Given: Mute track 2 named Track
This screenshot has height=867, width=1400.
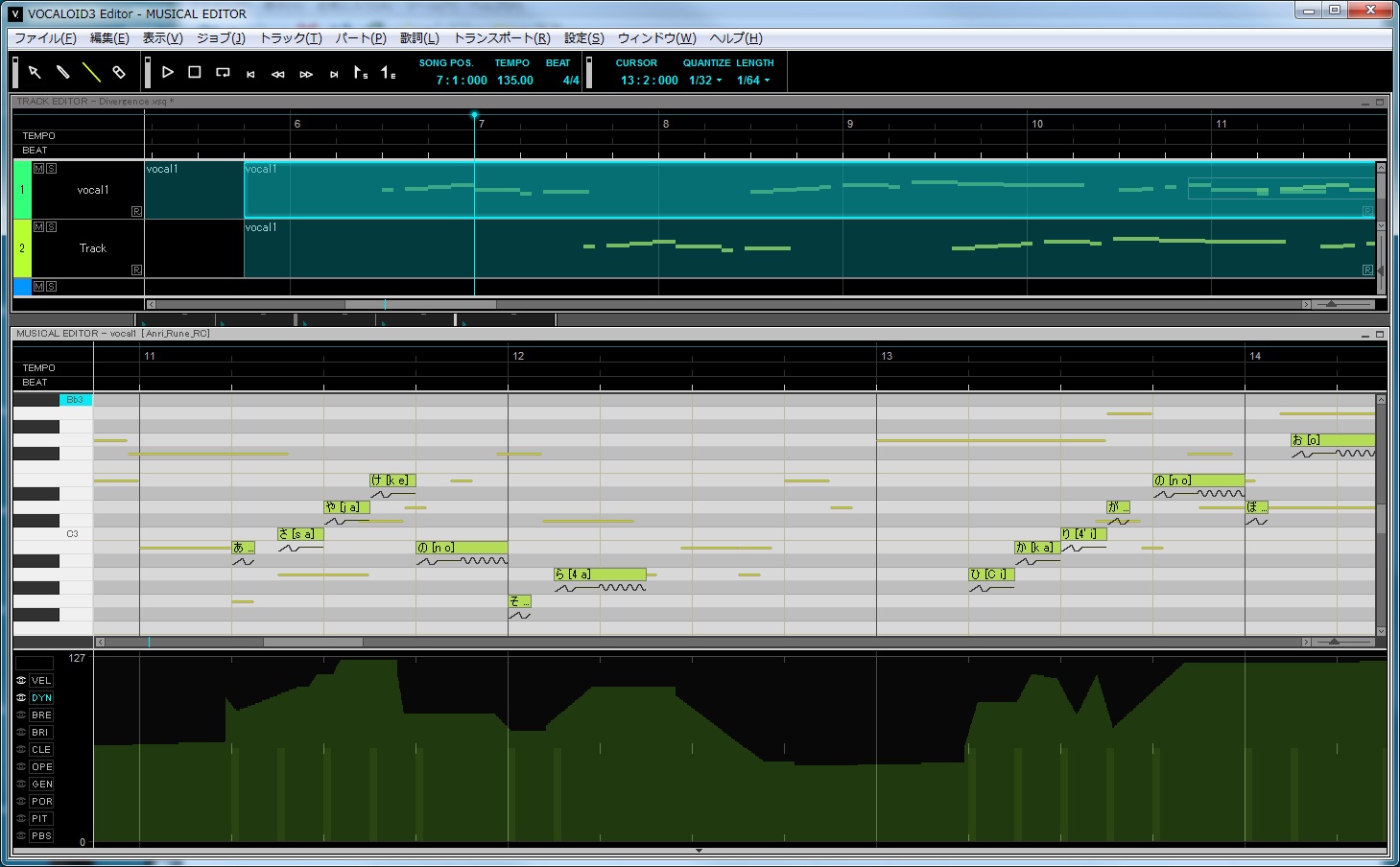Looking at the screenshot, I should pyautogui.click(x=38, y=226).
